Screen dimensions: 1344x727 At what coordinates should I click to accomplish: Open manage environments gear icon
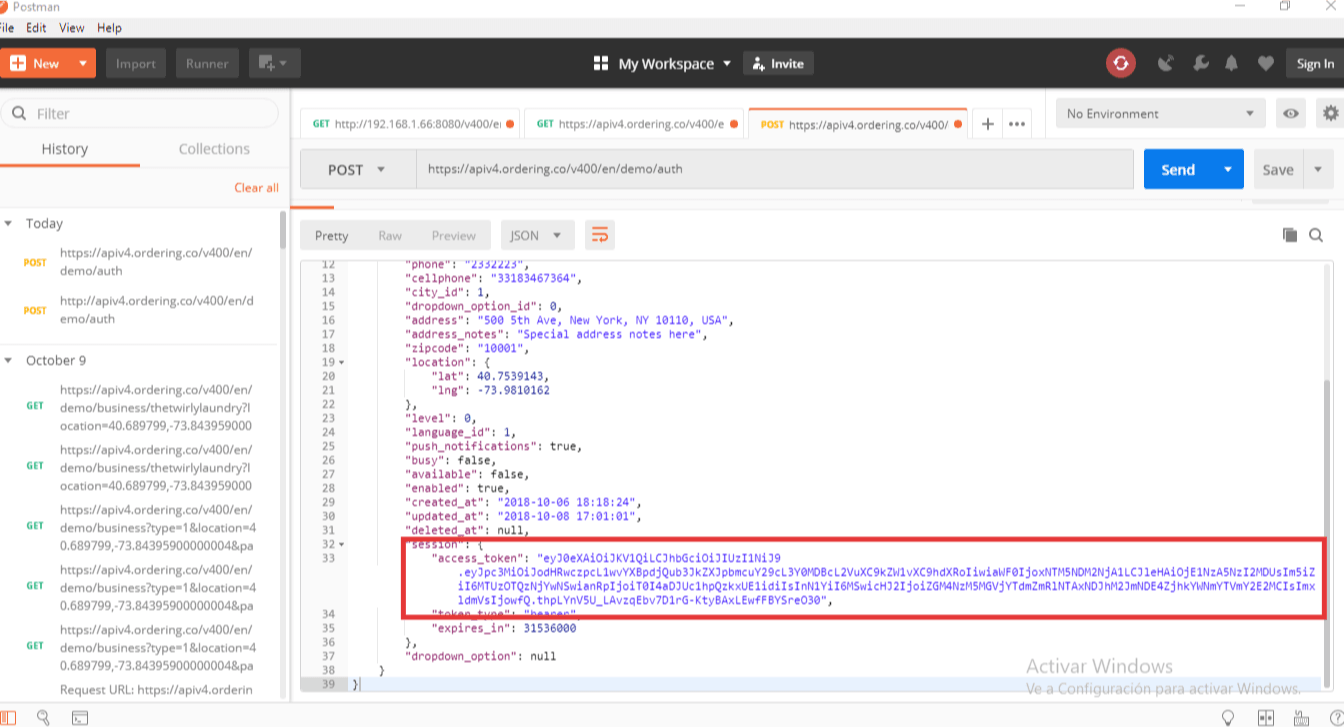pos(1330,113)
